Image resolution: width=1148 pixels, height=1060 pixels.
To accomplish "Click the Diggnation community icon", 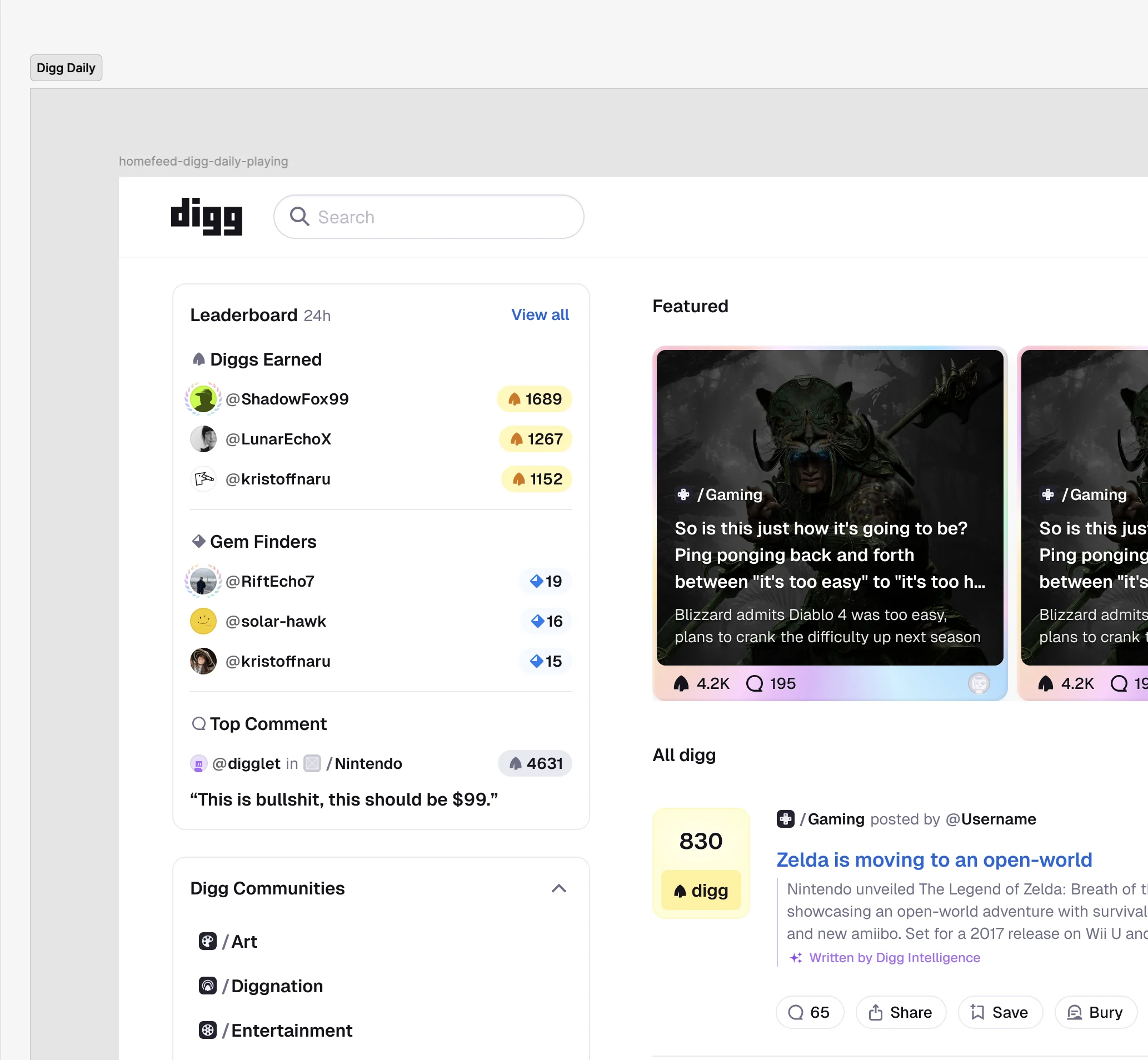I will (x=207, y=986).
